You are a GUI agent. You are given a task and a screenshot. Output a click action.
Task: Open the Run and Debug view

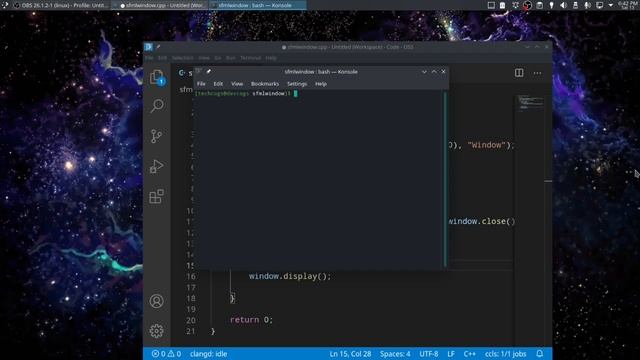[x=157, y=166]
